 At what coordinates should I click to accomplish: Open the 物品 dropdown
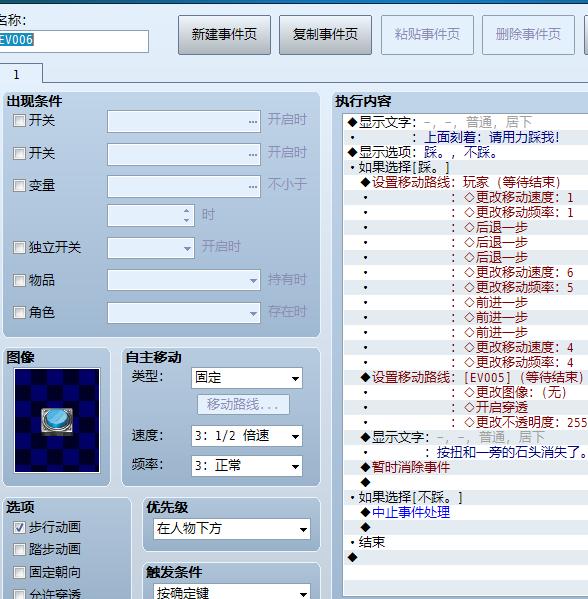tap(184, 280)
